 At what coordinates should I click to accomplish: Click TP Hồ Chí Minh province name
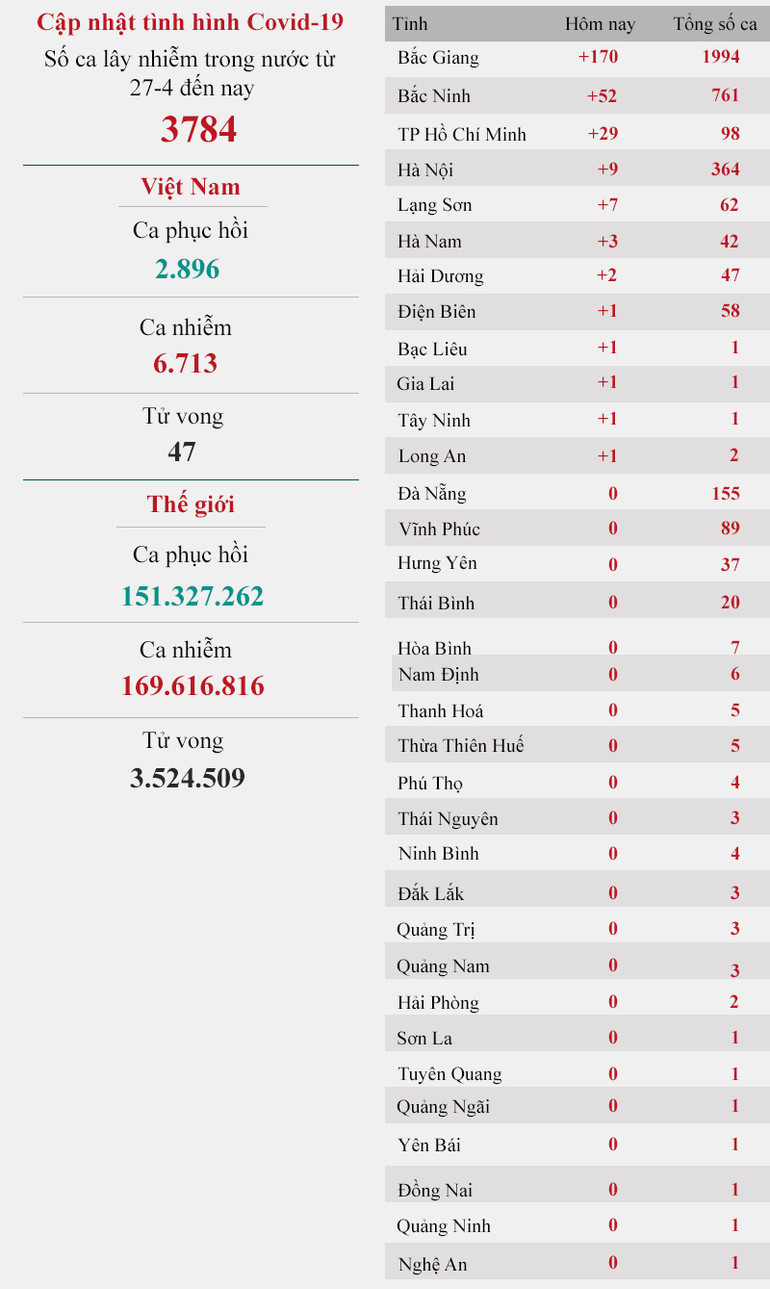coord(461,134)
